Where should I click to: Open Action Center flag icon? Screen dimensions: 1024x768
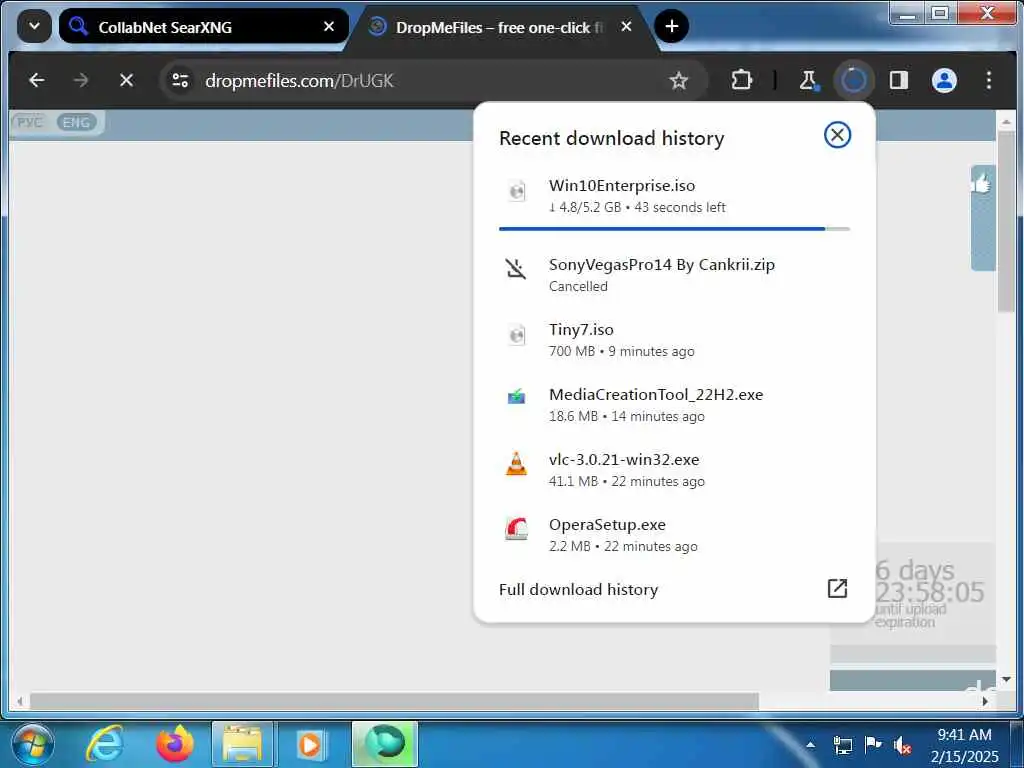pyautogui.click(x=872, y=744)
